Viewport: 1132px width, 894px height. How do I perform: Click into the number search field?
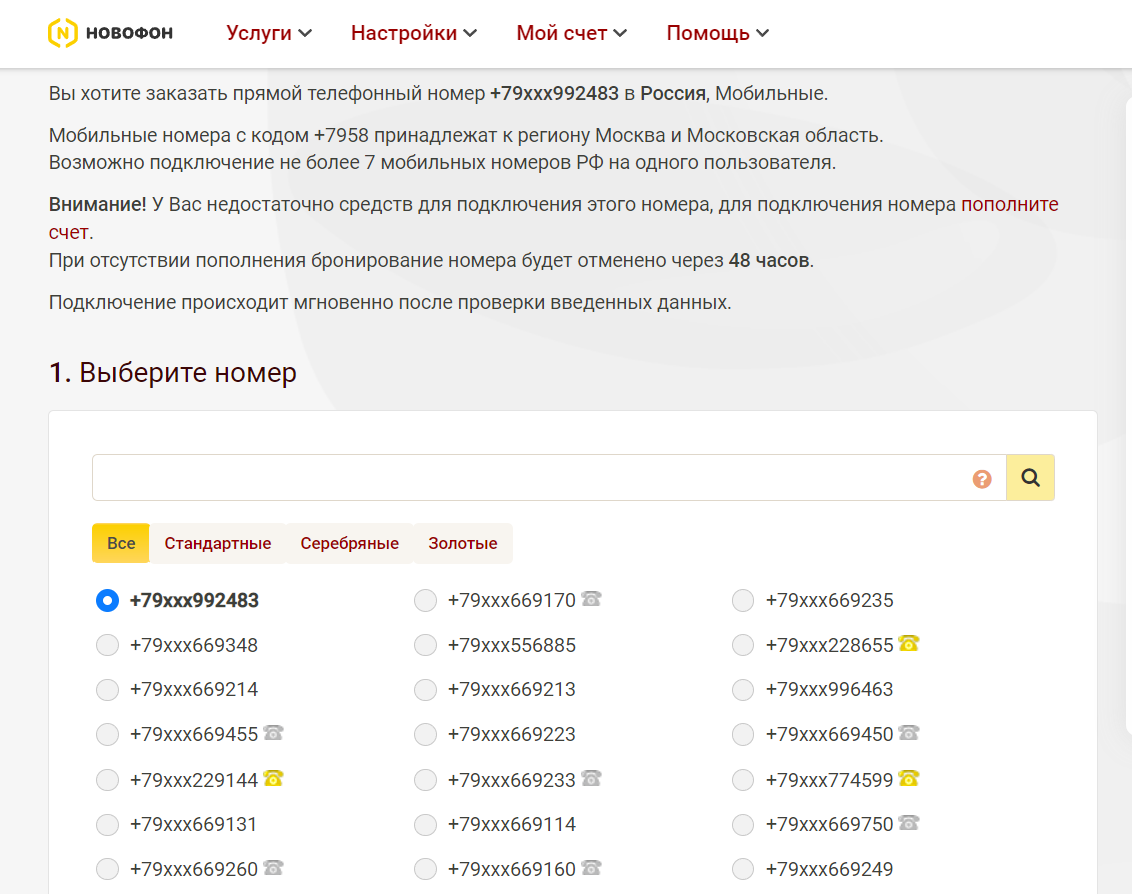(x=530, y=478)
